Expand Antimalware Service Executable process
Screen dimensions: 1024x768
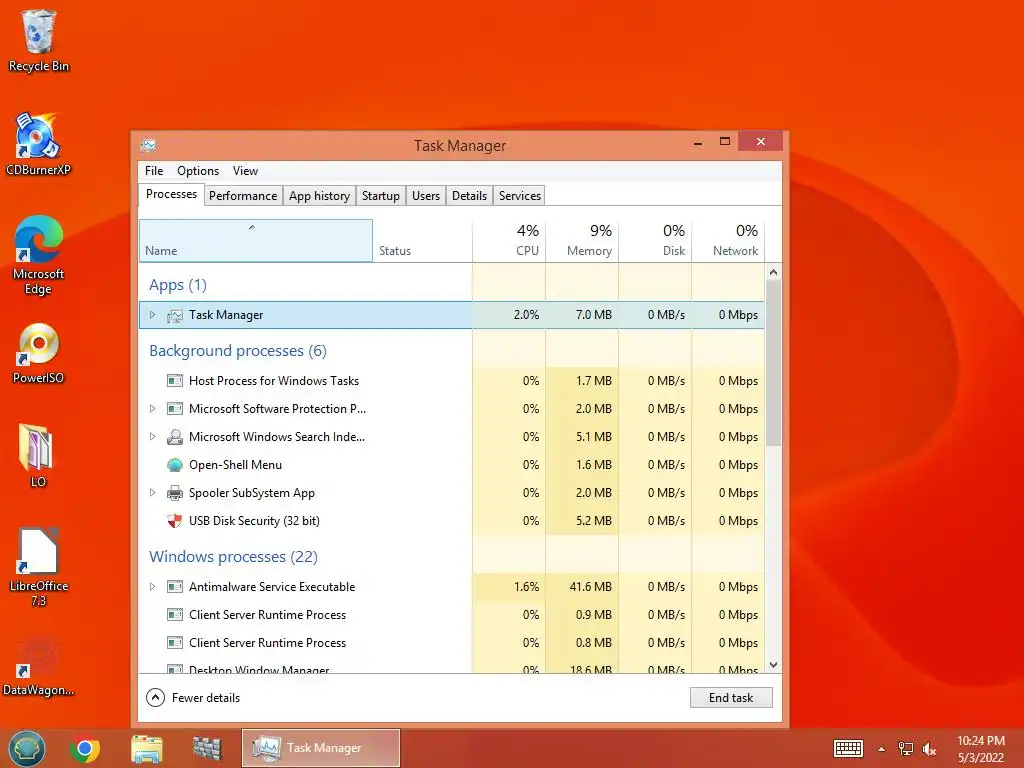[x=152, y=586]
